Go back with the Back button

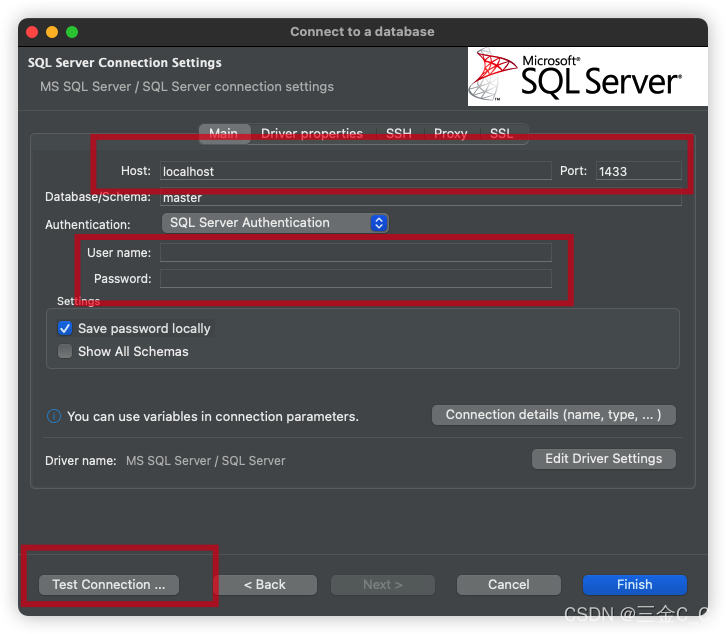[265, 584]
